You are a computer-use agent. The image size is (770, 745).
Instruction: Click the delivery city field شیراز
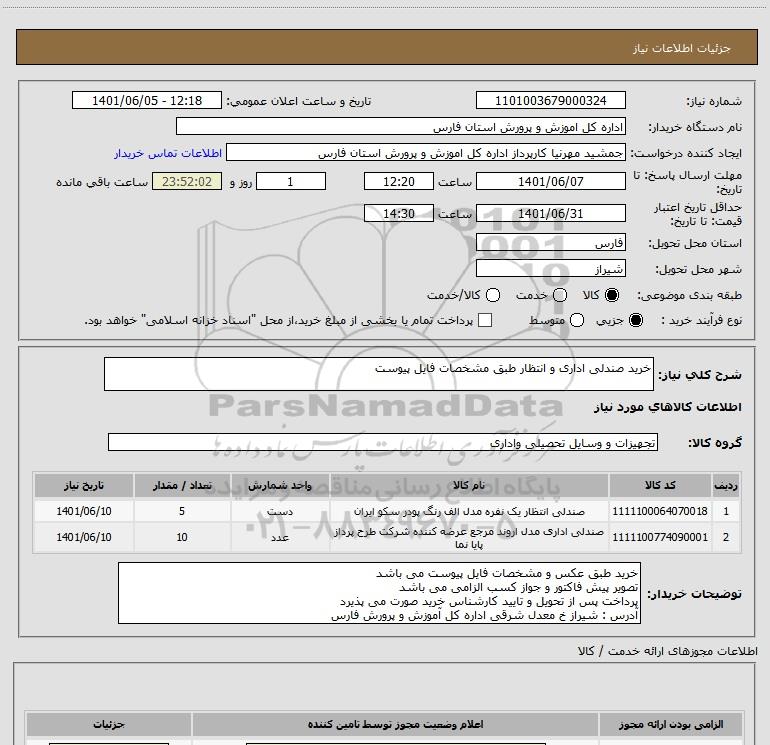point(550,268)
